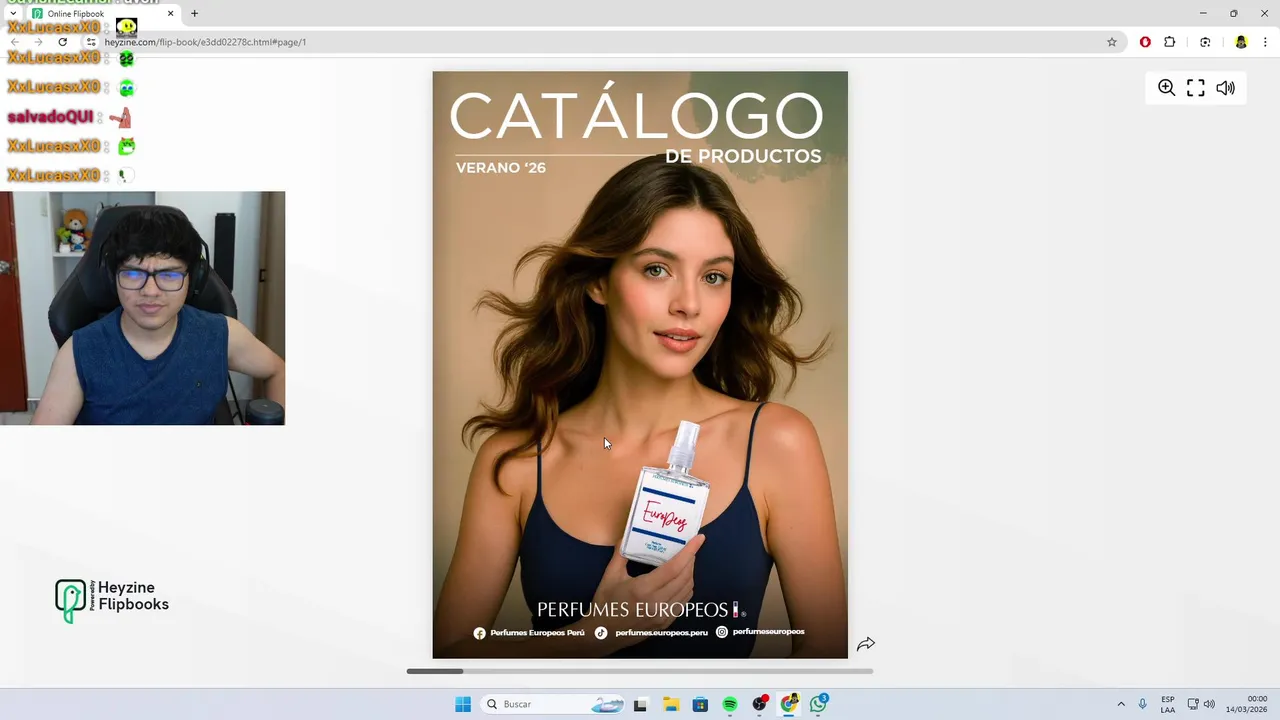
Task: Open the volume tray icon
Action: [x=1209, y=704]
